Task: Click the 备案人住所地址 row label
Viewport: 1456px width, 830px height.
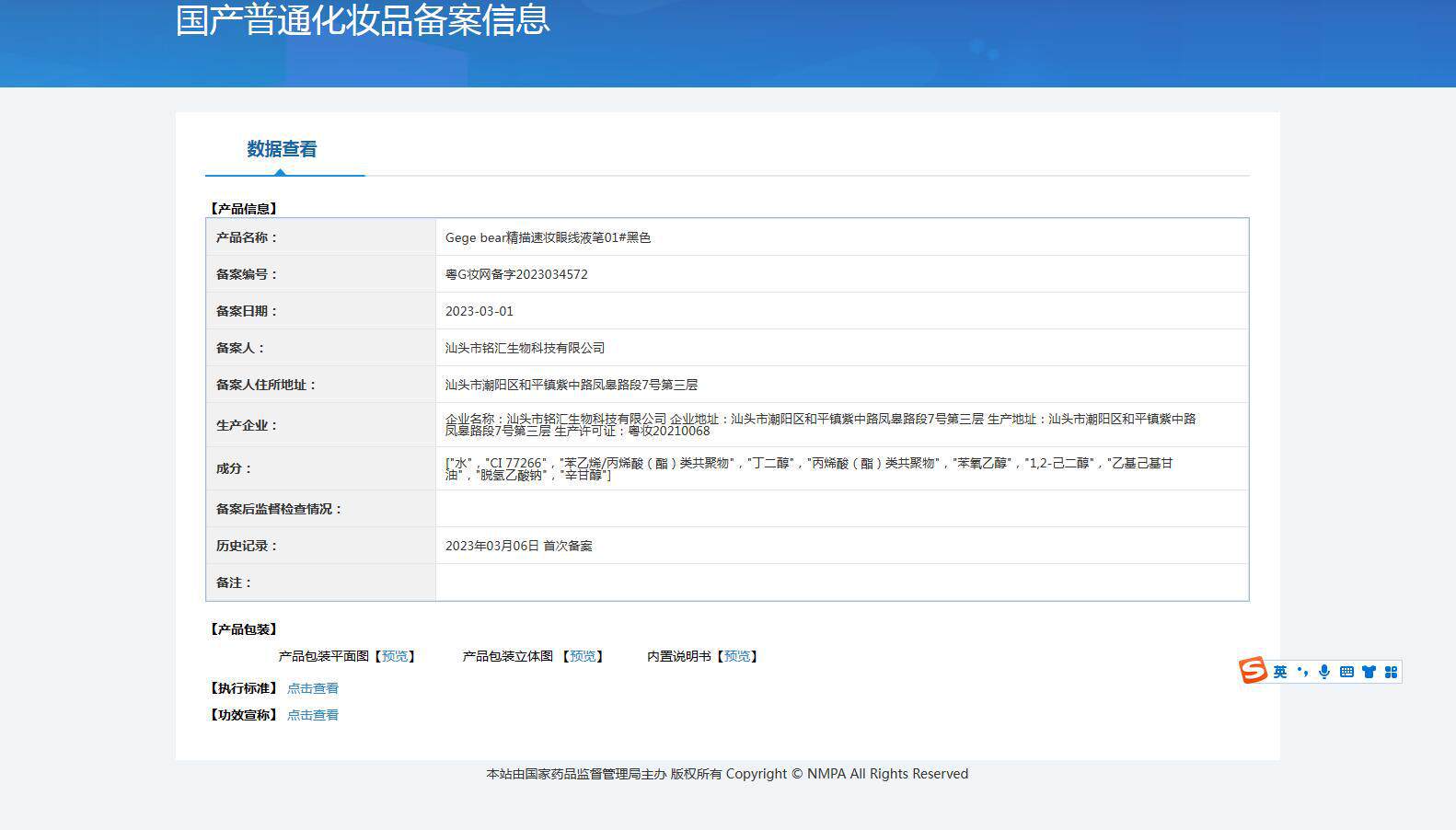Action: pyautogui.click(x=266, y=385)
